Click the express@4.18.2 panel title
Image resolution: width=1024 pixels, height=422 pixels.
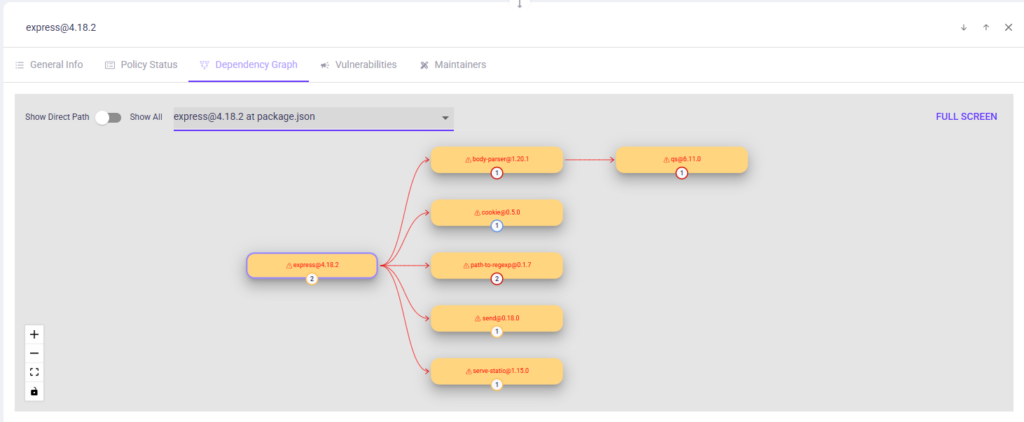tap(61, 27)
